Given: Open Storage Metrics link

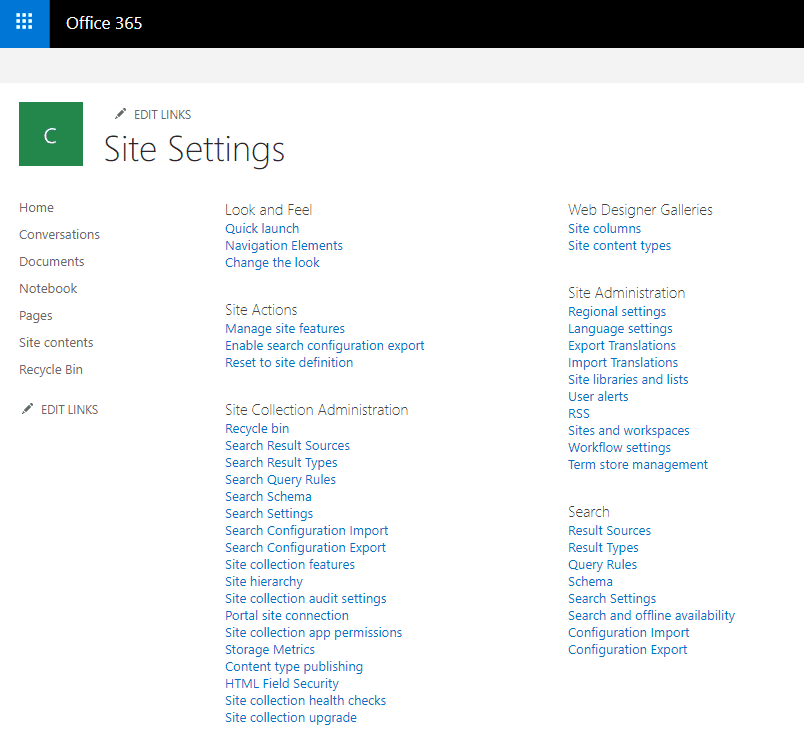Looking at the screenshot, I should 270,650.
